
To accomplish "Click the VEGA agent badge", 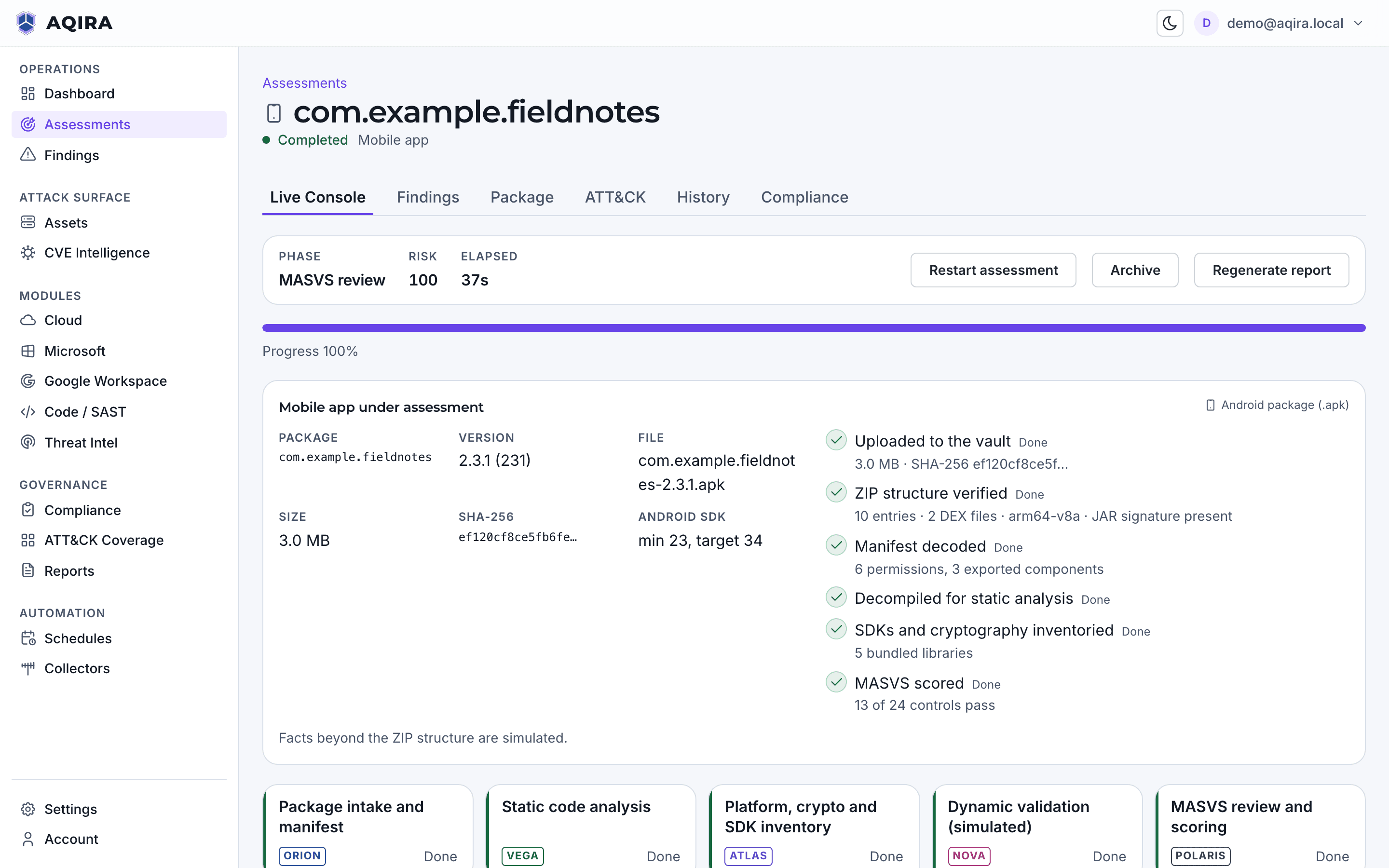I will pos(522,855).
